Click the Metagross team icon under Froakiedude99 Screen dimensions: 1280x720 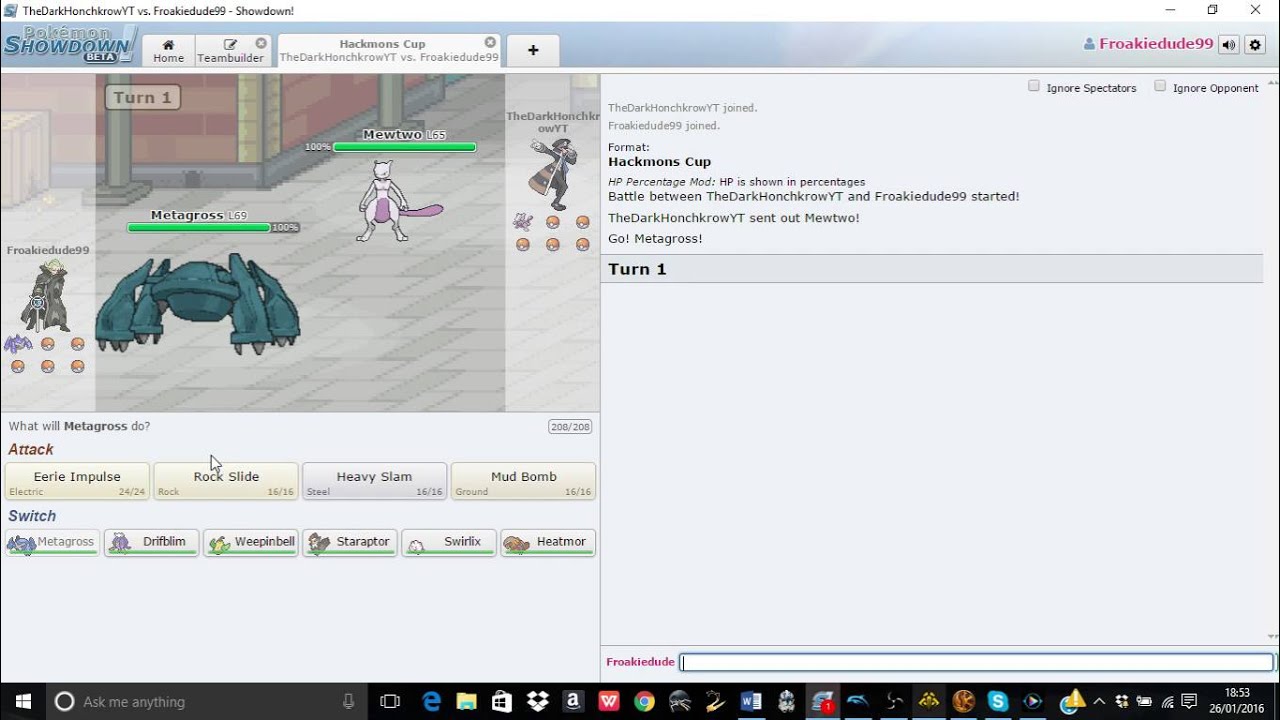click(18, 344)
